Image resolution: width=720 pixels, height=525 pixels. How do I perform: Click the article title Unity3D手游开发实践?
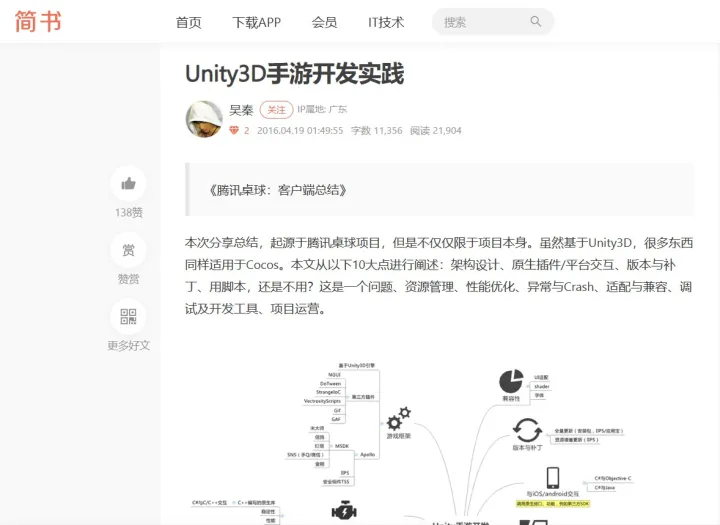click(294, 74)
